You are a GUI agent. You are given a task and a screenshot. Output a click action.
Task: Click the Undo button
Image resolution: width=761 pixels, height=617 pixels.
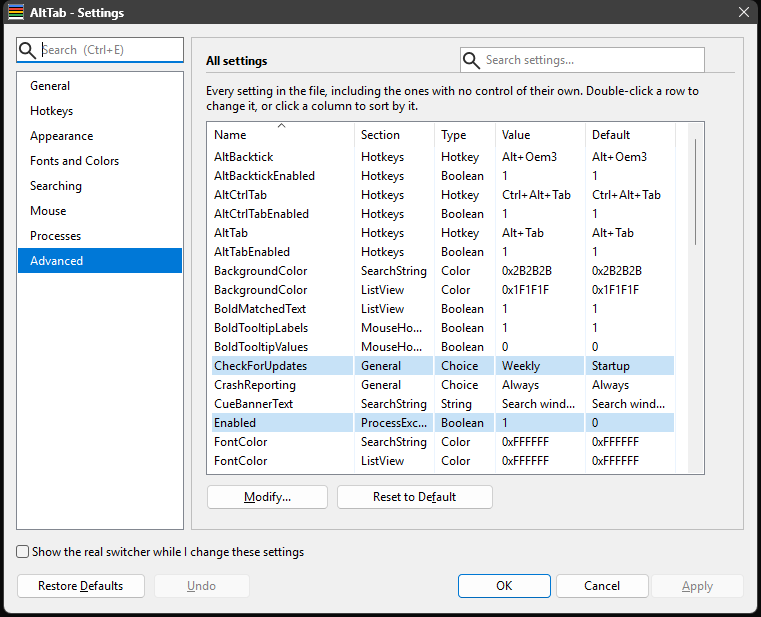coord(201,586)
